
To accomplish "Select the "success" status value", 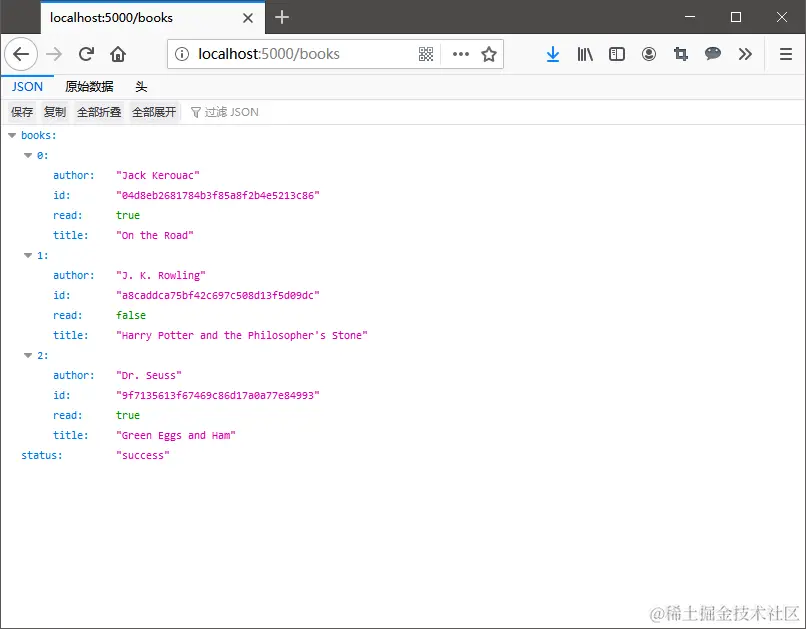I will click(x=142, y=456).
